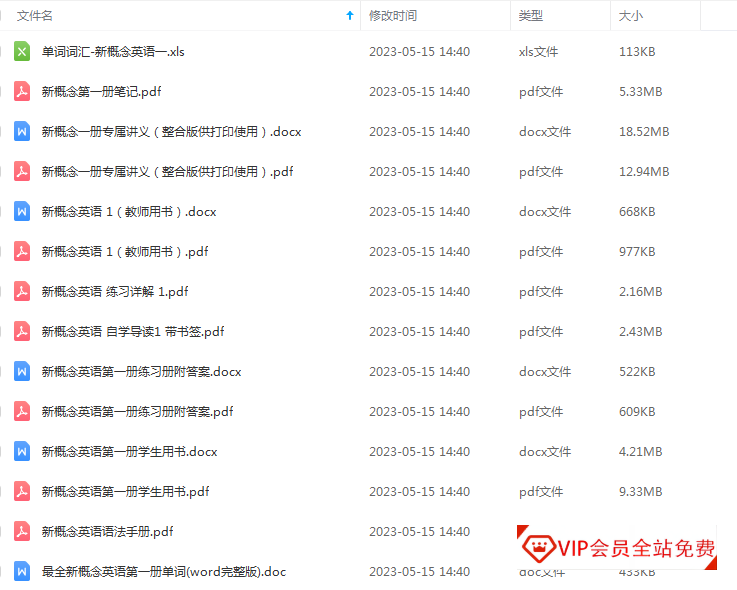Open file 新概念英语 自学导读1 带书签.pdf

pos(133,331)
